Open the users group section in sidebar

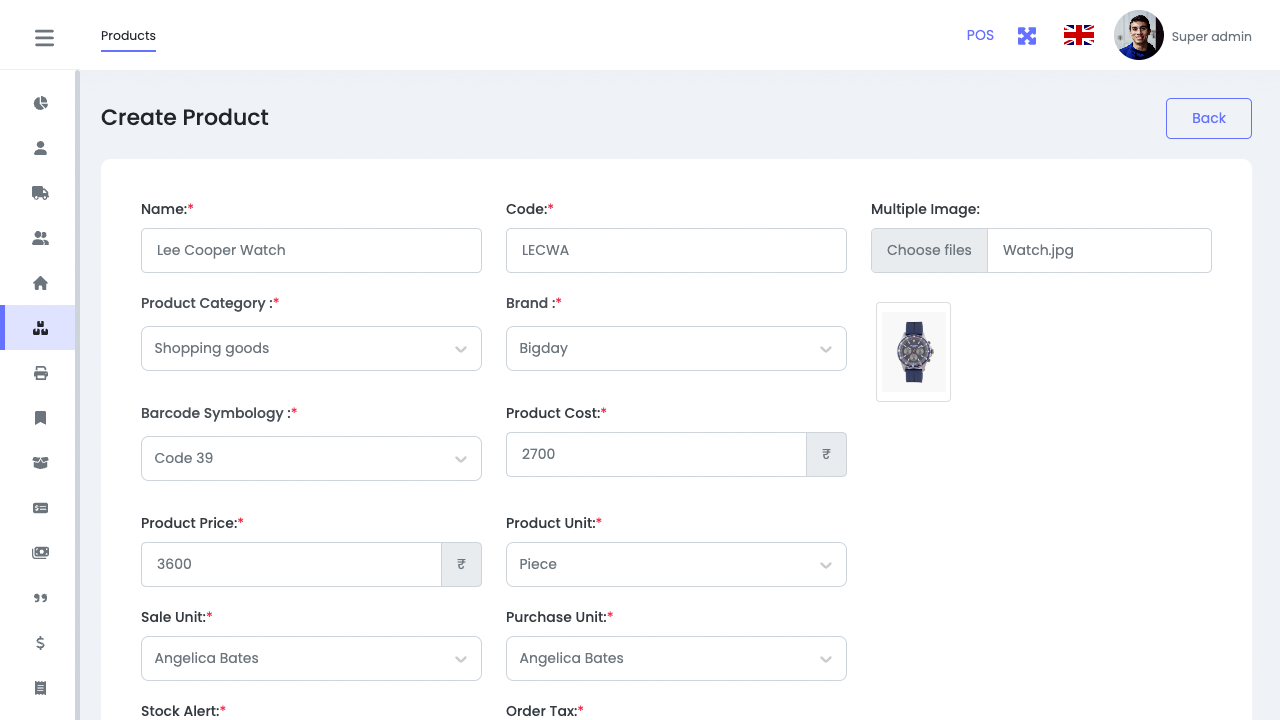pyautogui.click(x=40, y=238)
